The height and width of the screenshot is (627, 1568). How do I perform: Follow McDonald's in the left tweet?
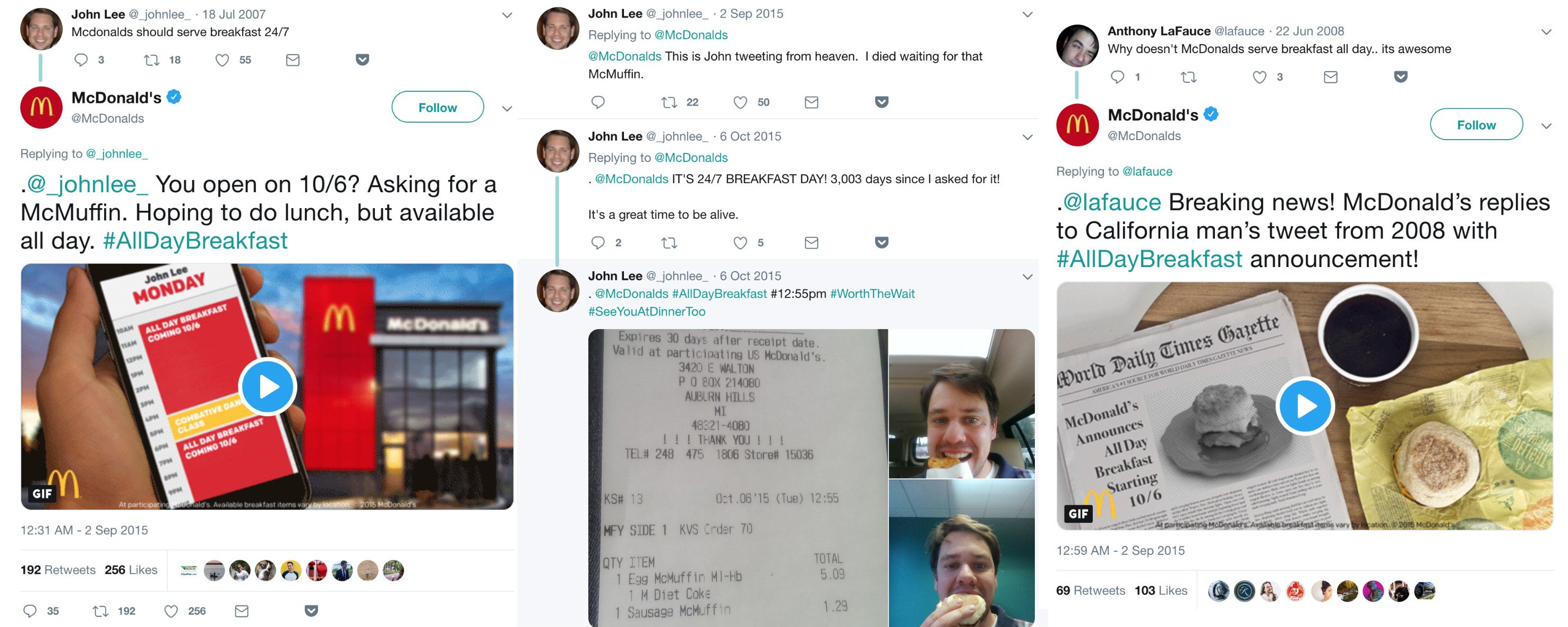pos(438,107)
